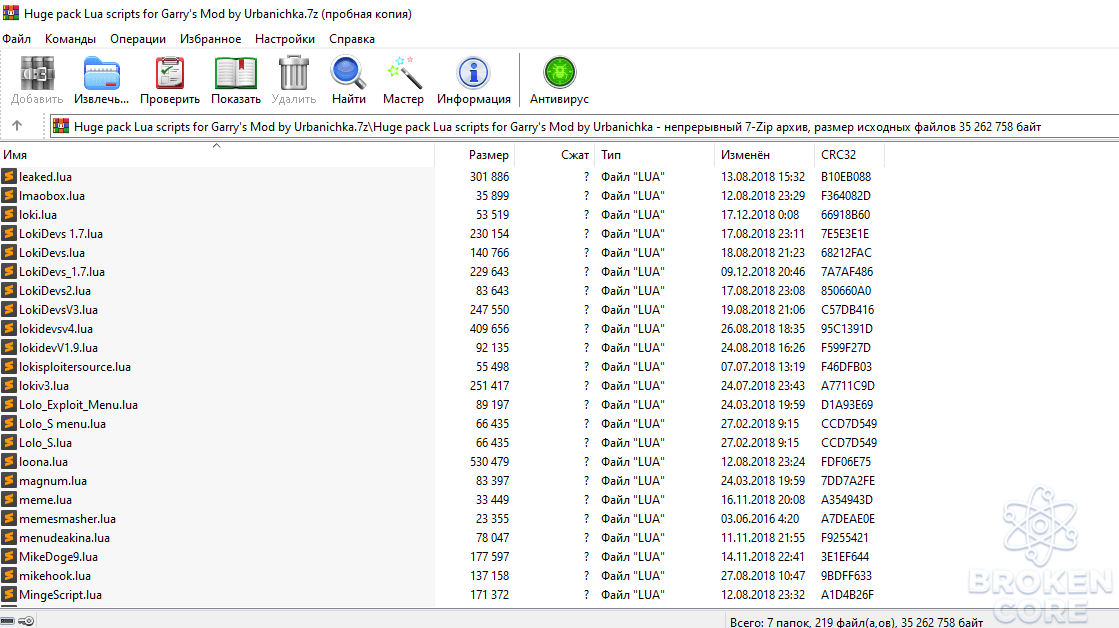Screen dimensions: 1119x628
Task: Click the file icon next to magnum.lua
Action: [9, 480]
